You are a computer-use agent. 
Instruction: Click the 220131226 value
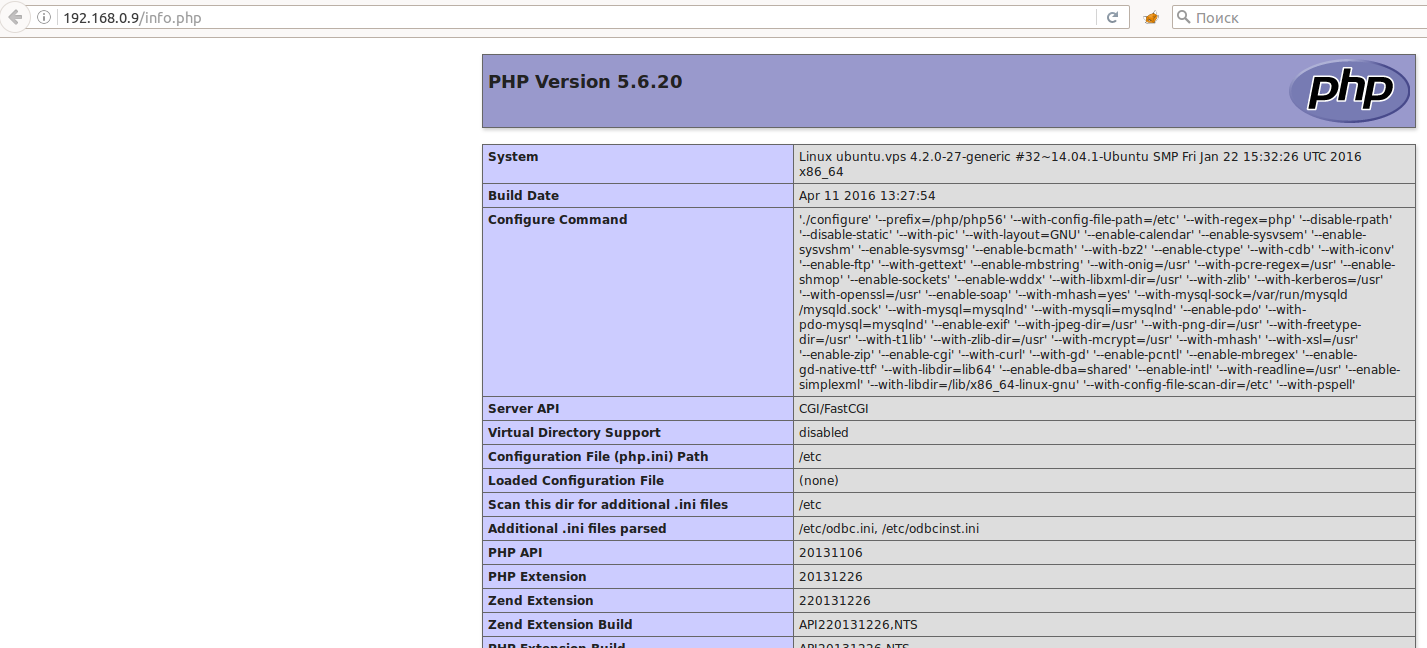click(834, 601)
